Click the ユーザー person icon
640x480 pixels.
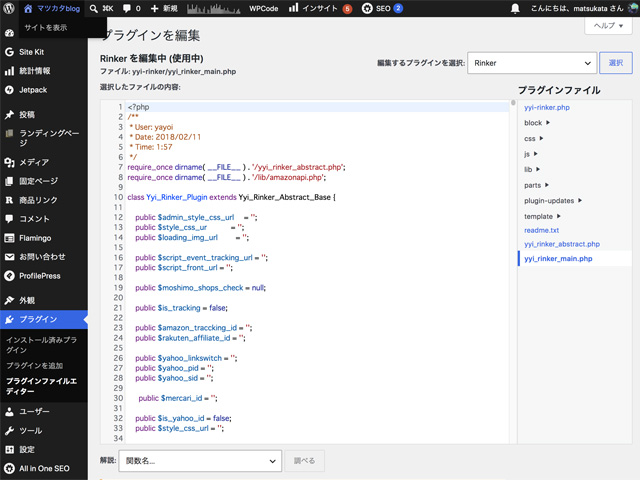[x=9, y=411]
